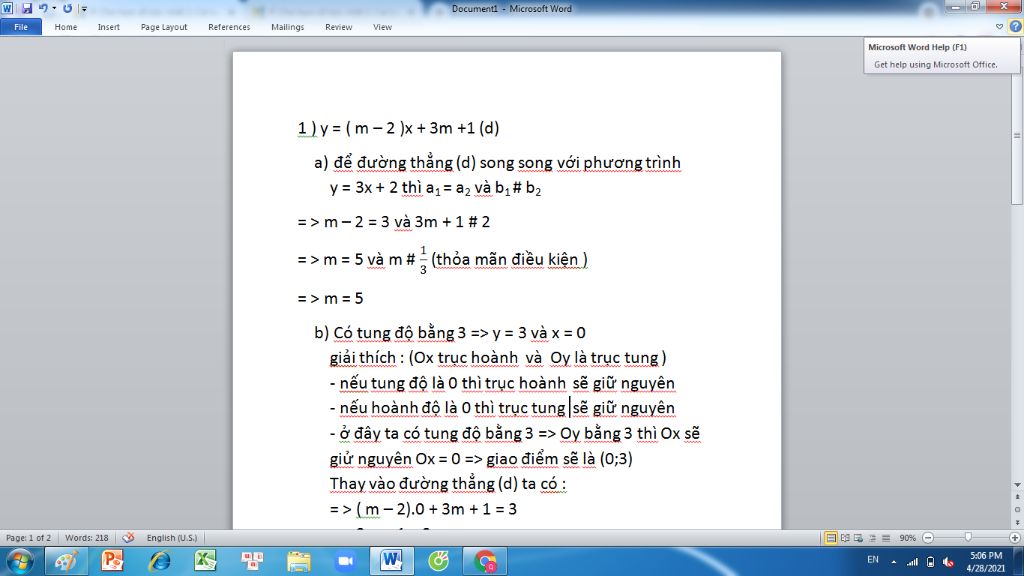Open the Windows Start menu
1024x576 pixels.
pos(19,561)
